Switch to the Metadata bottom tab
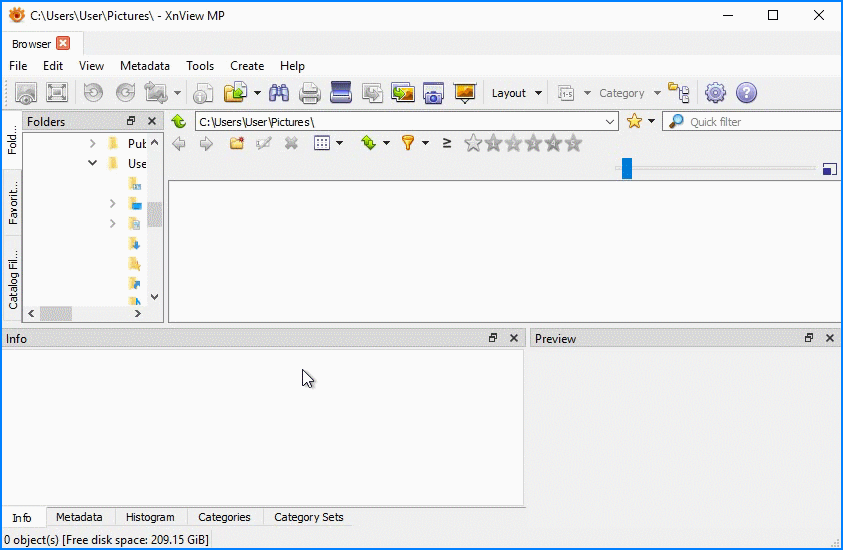 tap(79, 517)
